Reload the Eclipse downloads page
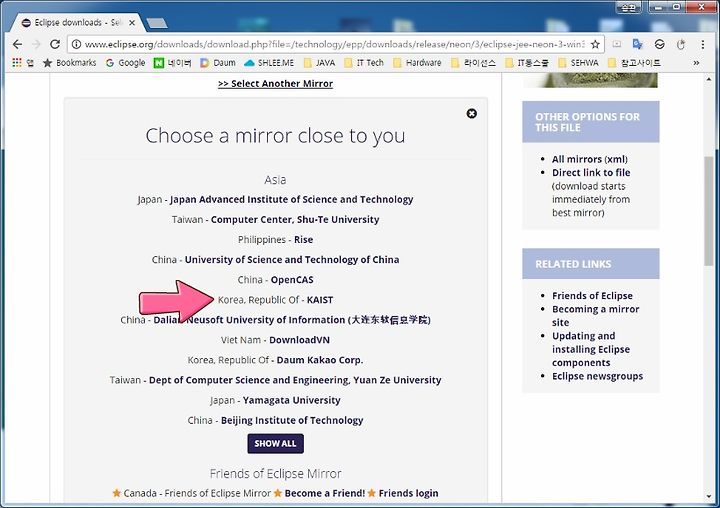The width and height of the screenshot is (720, 508). pyautogui.click(x=55, y=44)
